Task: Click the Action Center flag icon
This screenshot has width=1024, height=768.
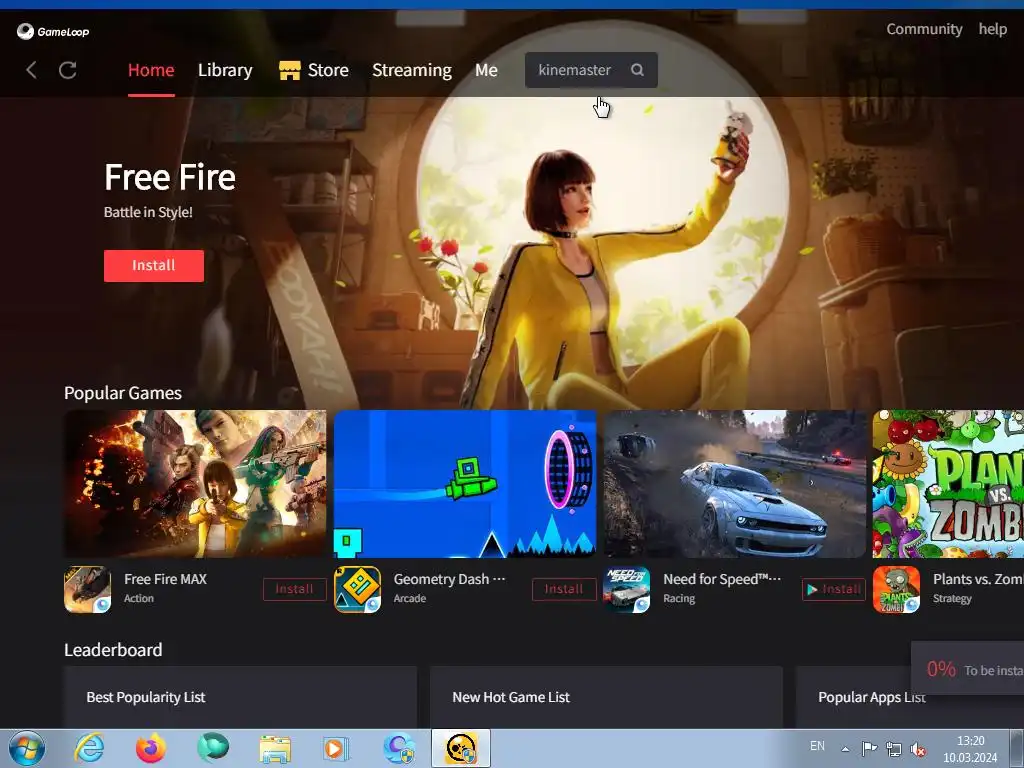Action: click(869, 749)
